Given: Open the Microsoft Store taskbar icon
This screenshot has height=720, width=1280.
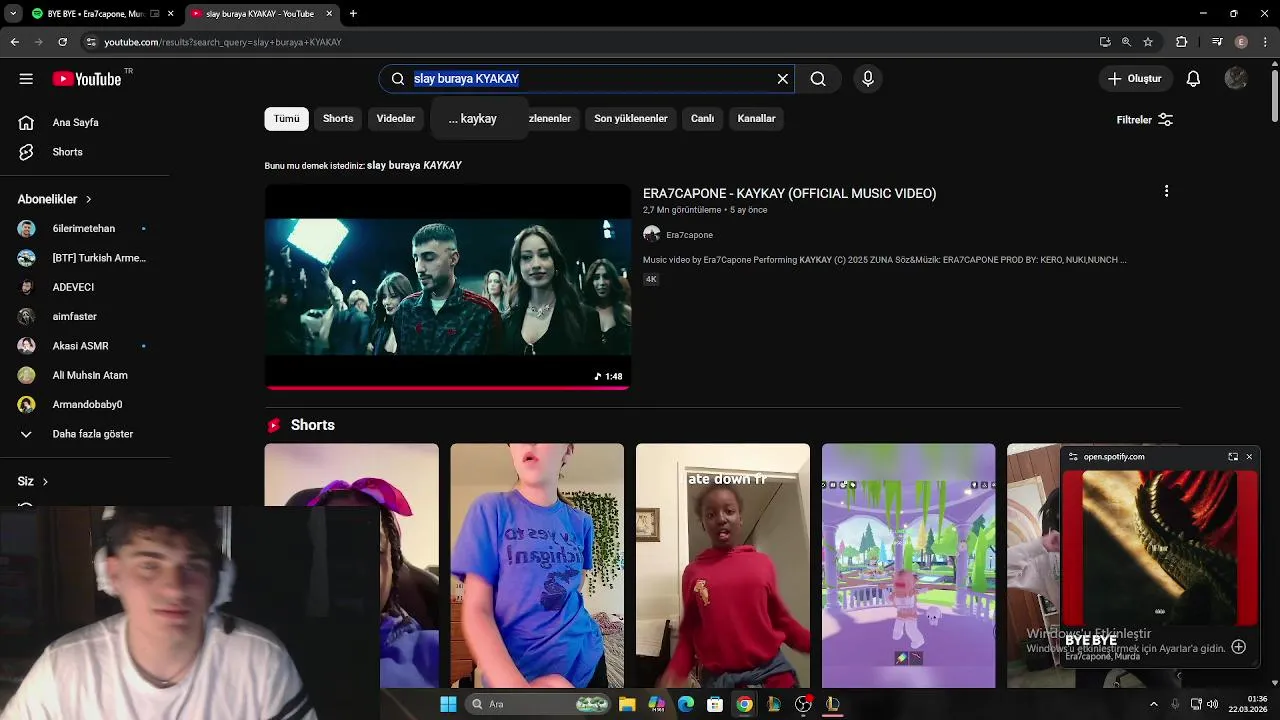Looking at the screenshot, I should [x=715, y=704].
